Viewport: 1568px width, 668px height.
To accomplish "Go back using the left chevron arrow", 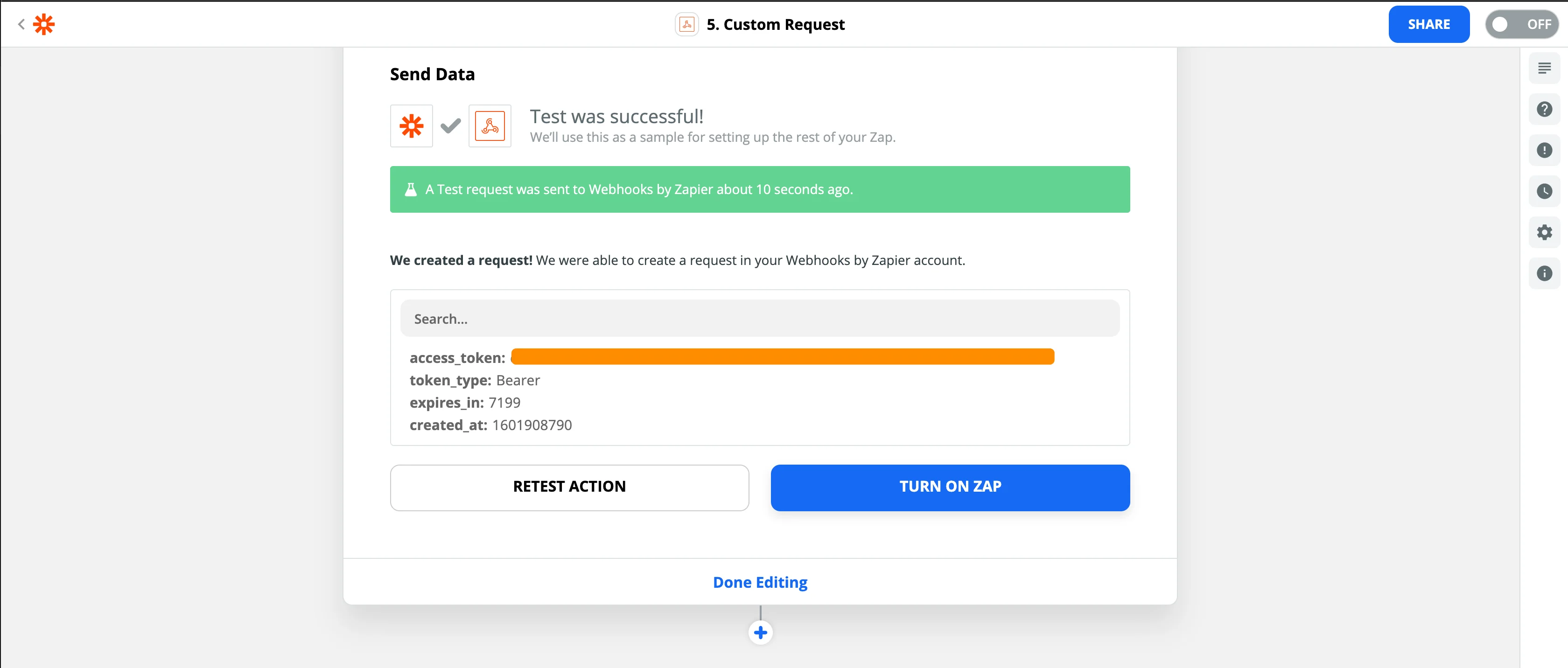I will click(21, 24).
